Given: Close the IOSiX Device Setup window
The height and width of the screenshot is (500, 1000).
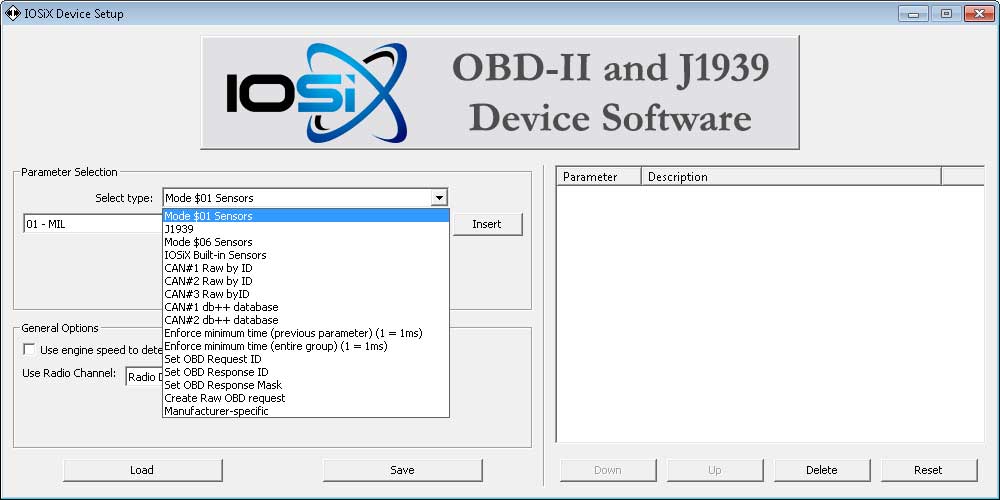Looking at the screenshot, I should click(x=980, y=13).
